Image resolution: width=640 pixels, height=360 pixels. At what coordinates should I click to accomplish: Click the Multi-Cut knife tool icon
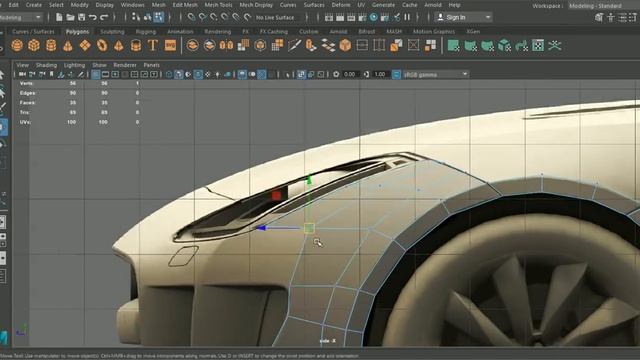[294, 45]
